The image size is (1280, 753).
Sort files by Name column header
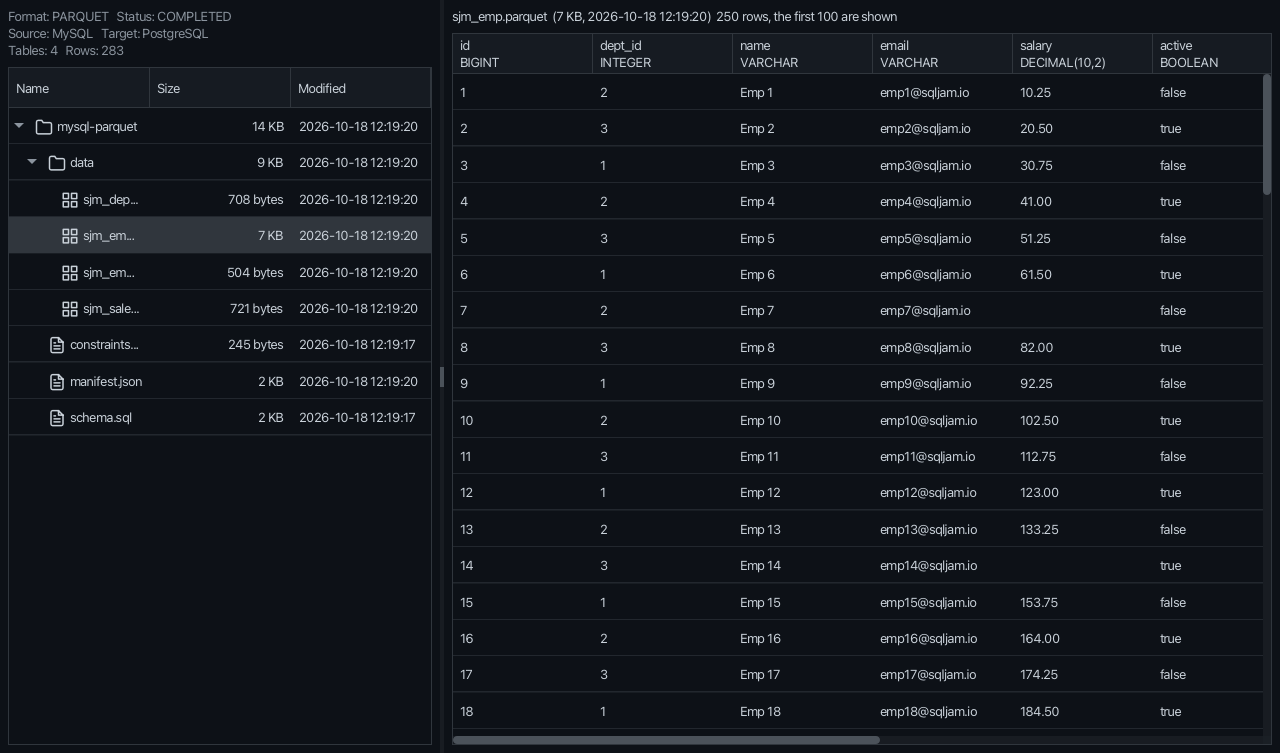pos(79,88)
